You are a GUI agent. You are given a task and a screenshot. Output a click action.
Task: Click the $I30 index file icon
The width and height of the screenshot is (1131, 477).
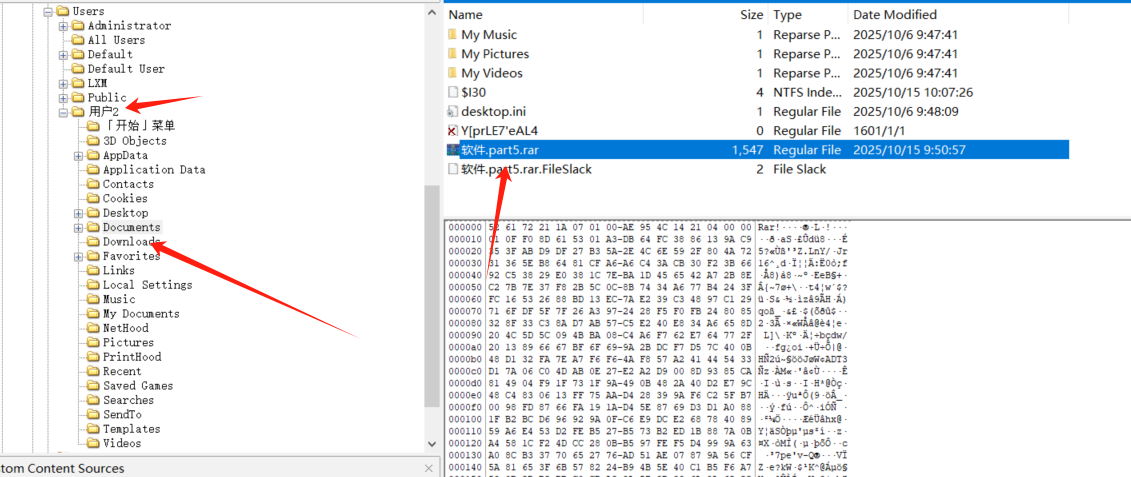453,92
